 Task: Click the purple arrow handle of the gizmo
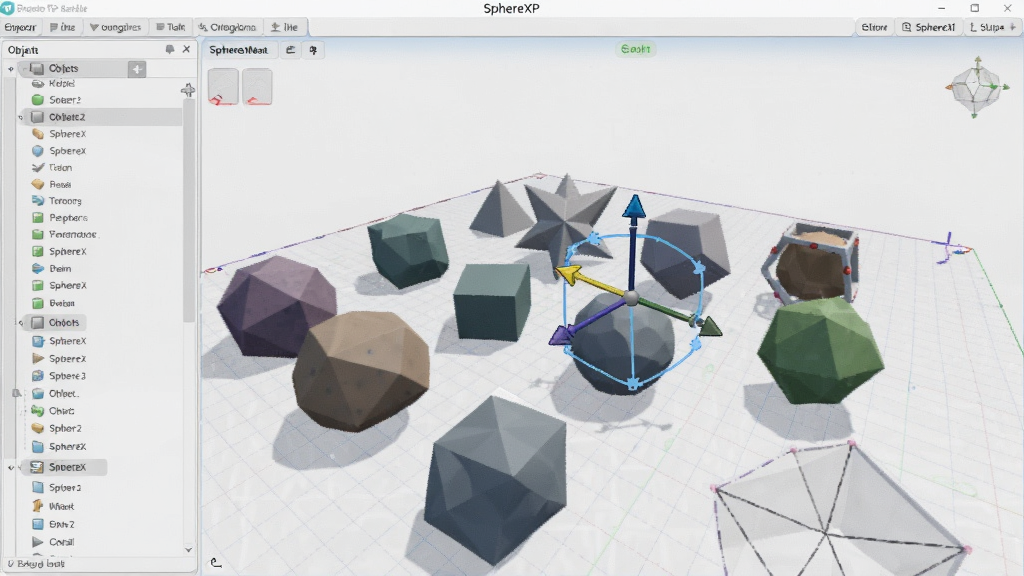tap(561, 336)
